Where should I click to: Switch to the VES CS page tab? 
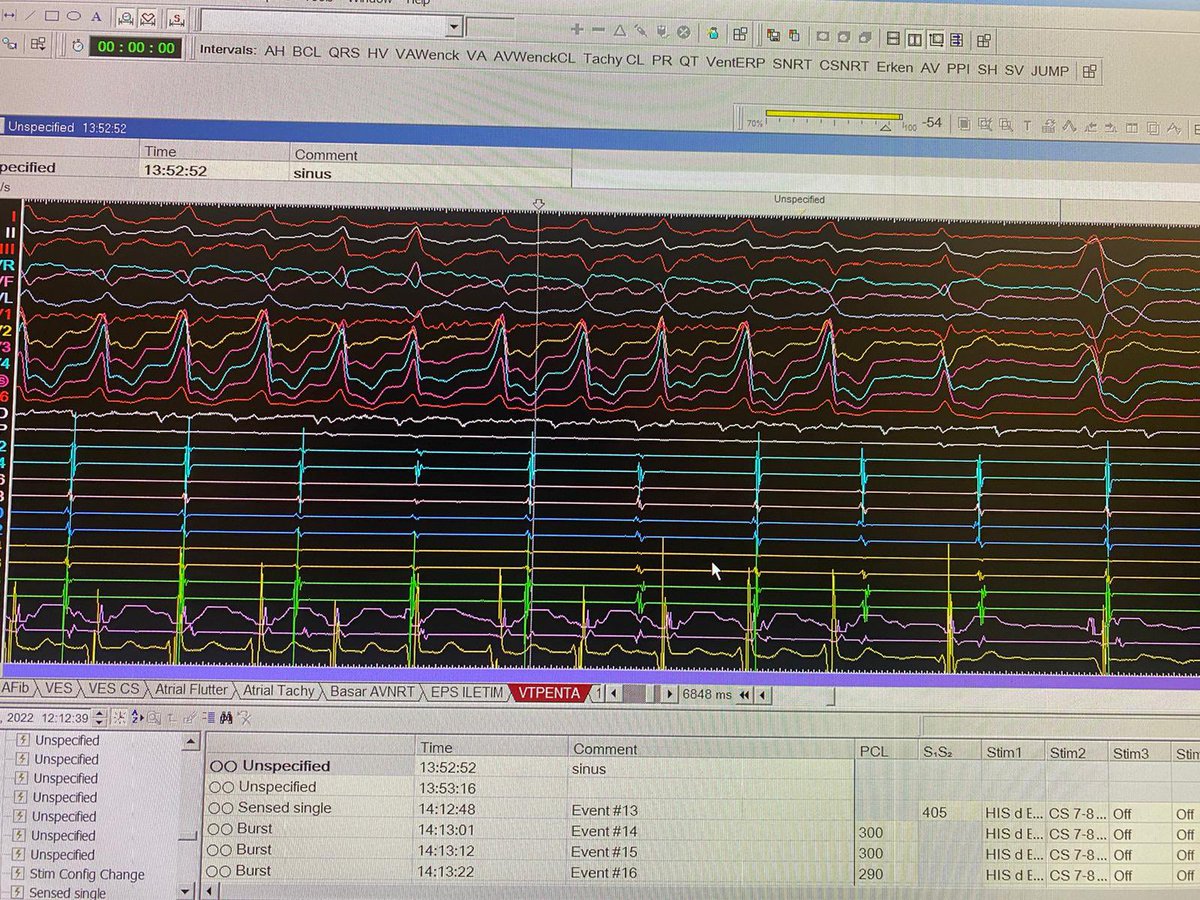pos(114,690)
